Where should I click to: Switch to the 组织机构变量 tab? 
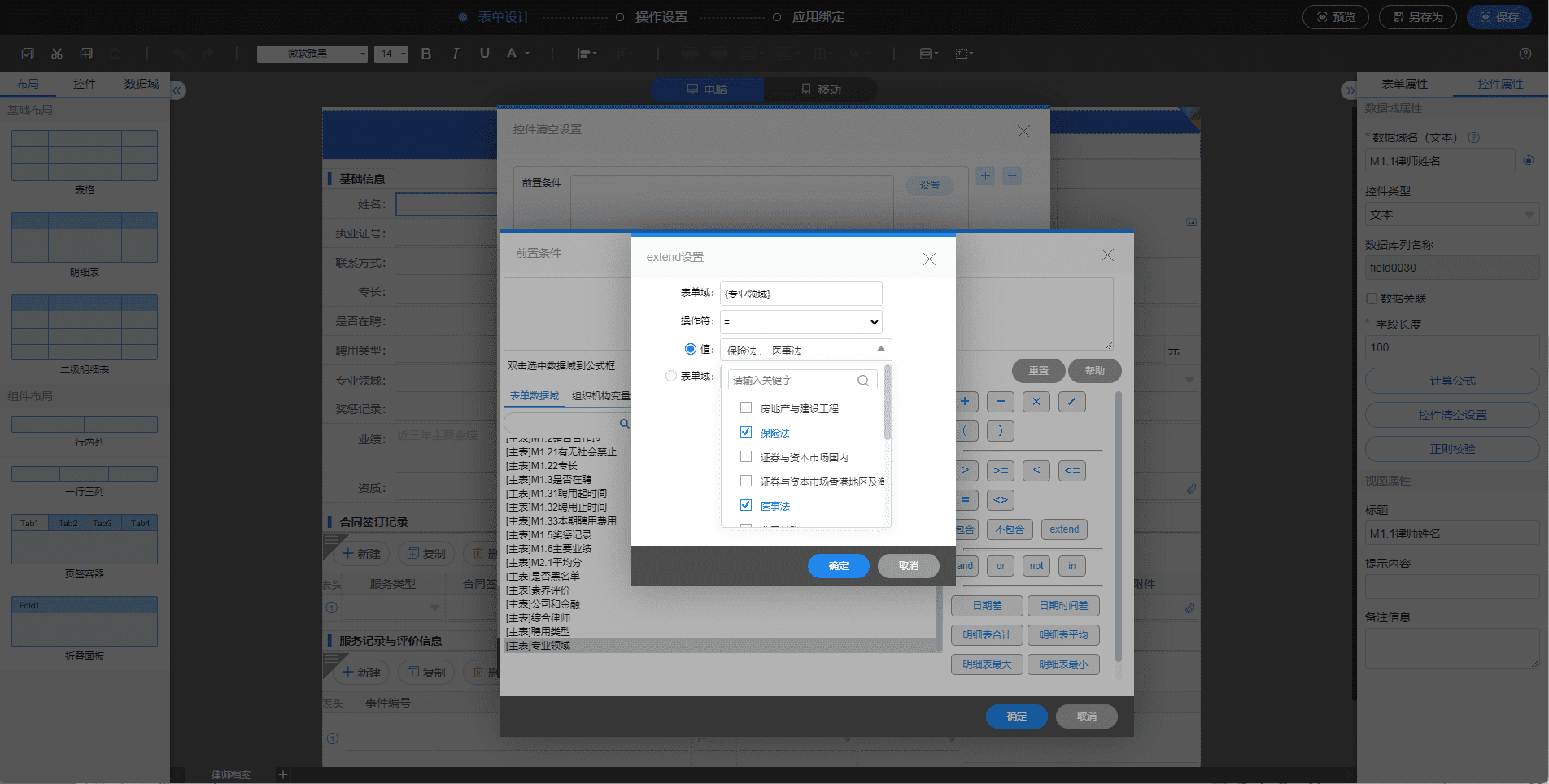coord(601,396)
